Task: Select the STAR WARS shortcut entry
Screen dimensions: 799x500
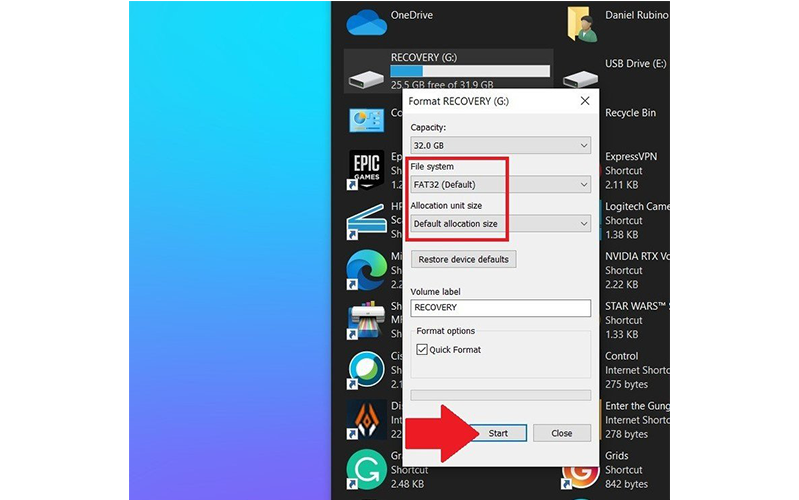Action: [637, 320]
